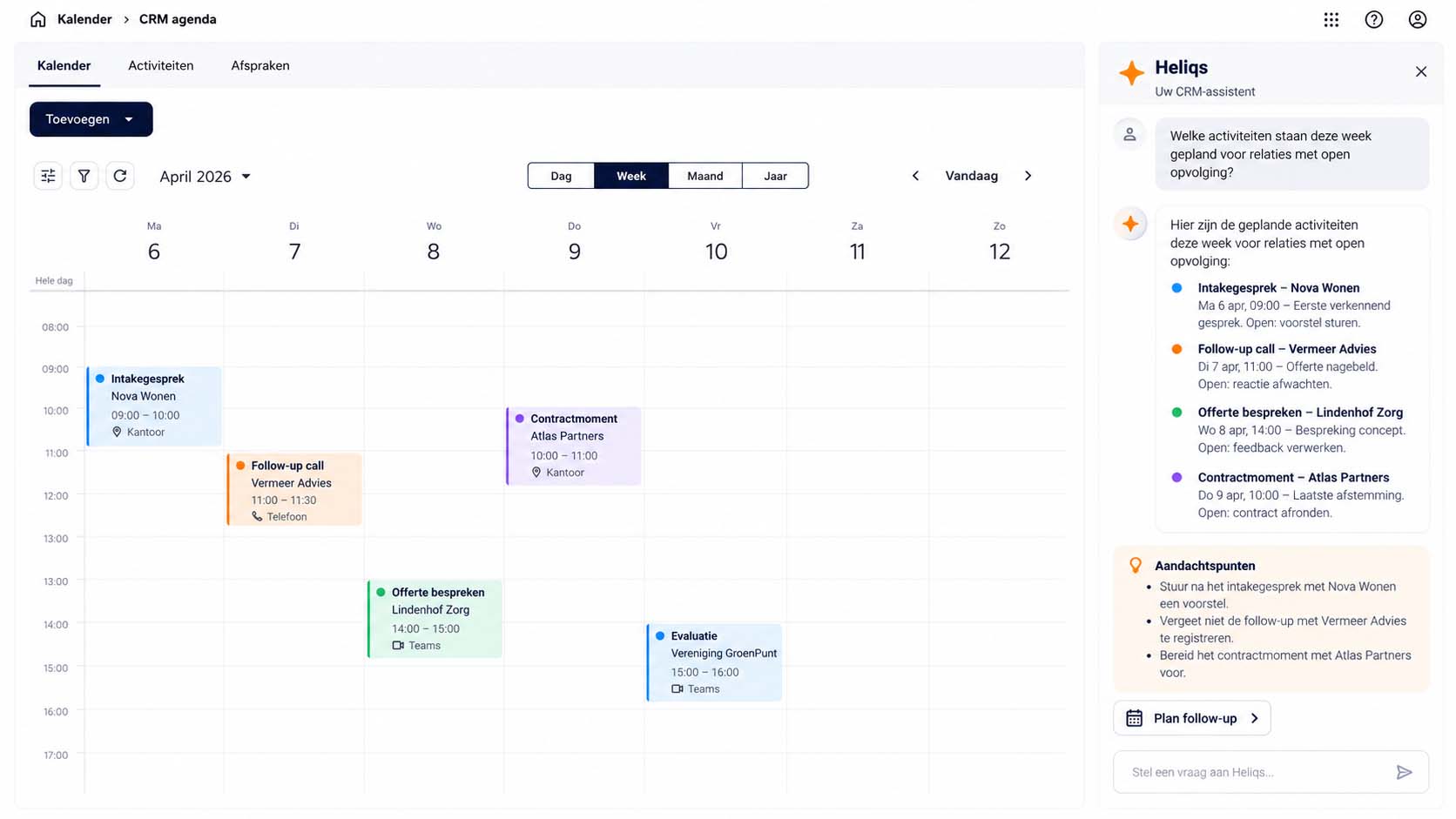Switch to Jaar view
Viewport: 1456px width, 819px height.
[775, 176]
